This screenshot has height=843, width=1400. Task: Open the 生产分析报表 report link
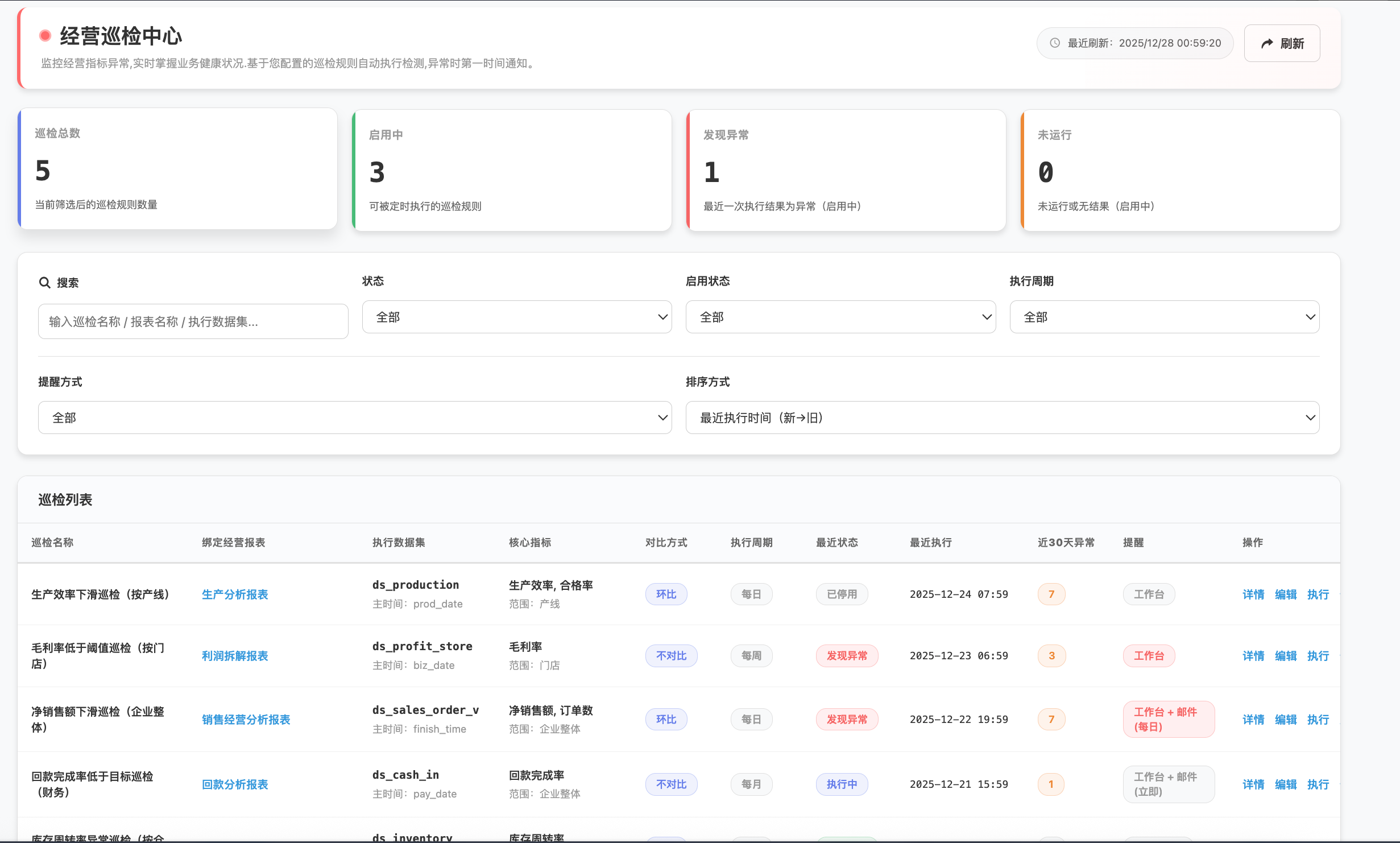pos(235,594)
